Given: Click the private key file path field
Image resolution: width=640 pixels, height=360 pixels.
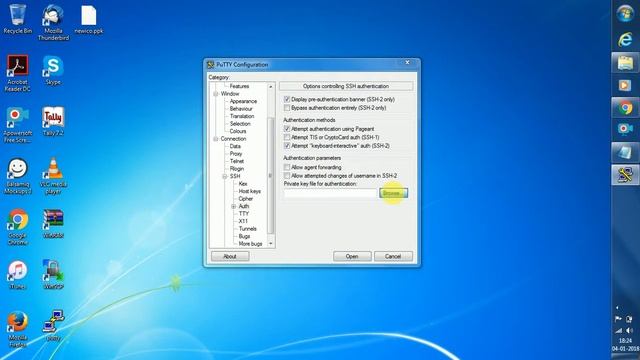Looking at the screenshot, I should coord(330,193).
